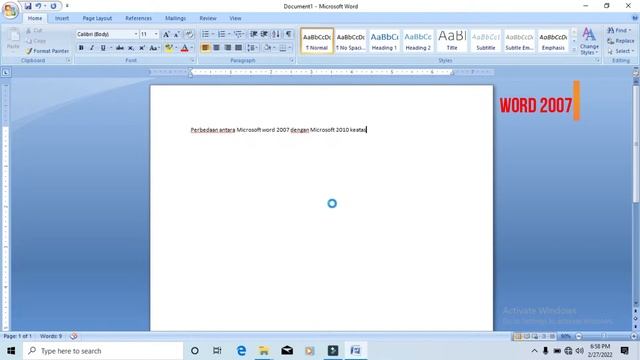The height and width of the screenshot is (360, 640).
Task: Justify the paragraph text
Action: [x=238, y=48]
